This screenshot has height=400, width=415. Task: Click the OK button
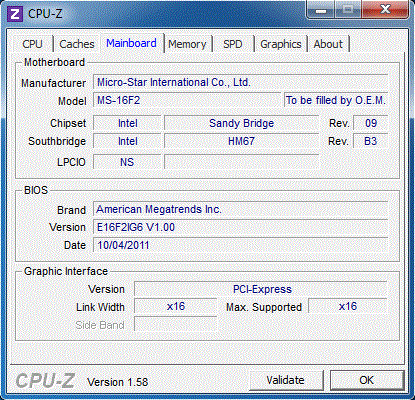coord(367,380)
